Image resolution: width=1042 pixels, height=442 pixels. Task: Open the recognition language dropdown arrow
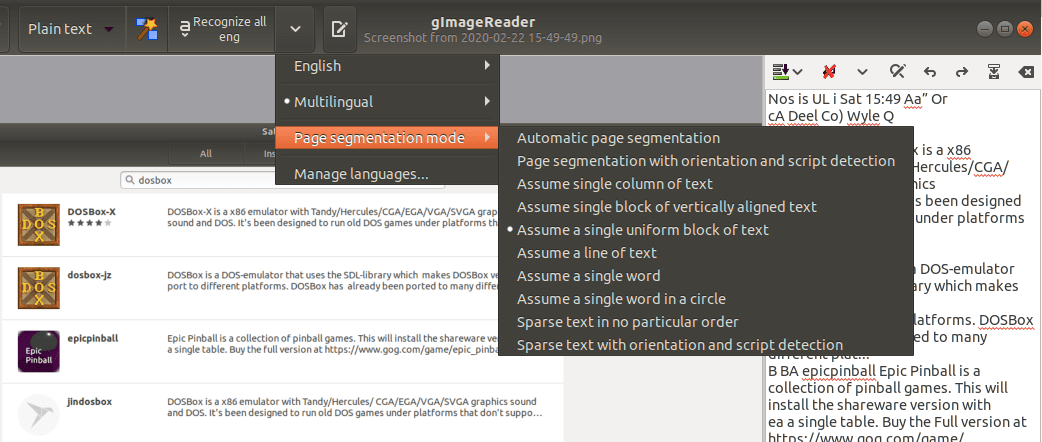pyautogui.click(x=296, y=29)
